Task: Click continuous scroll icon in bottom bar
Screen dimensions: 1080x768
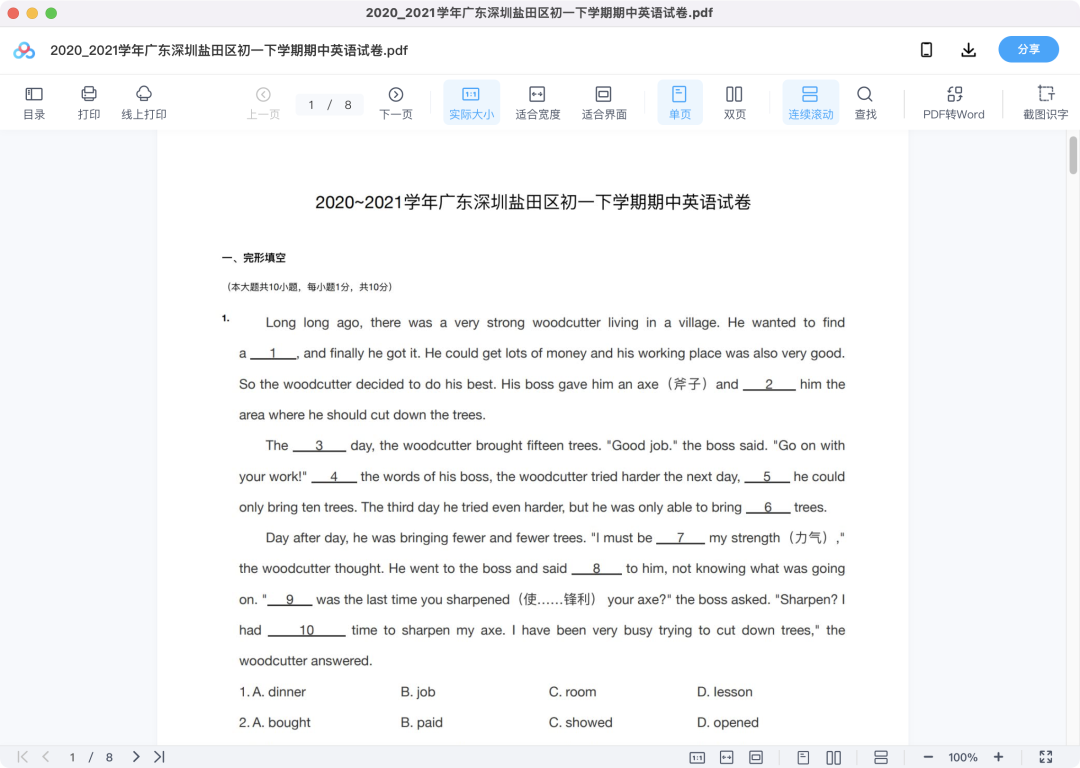Action: click(881, 758)
